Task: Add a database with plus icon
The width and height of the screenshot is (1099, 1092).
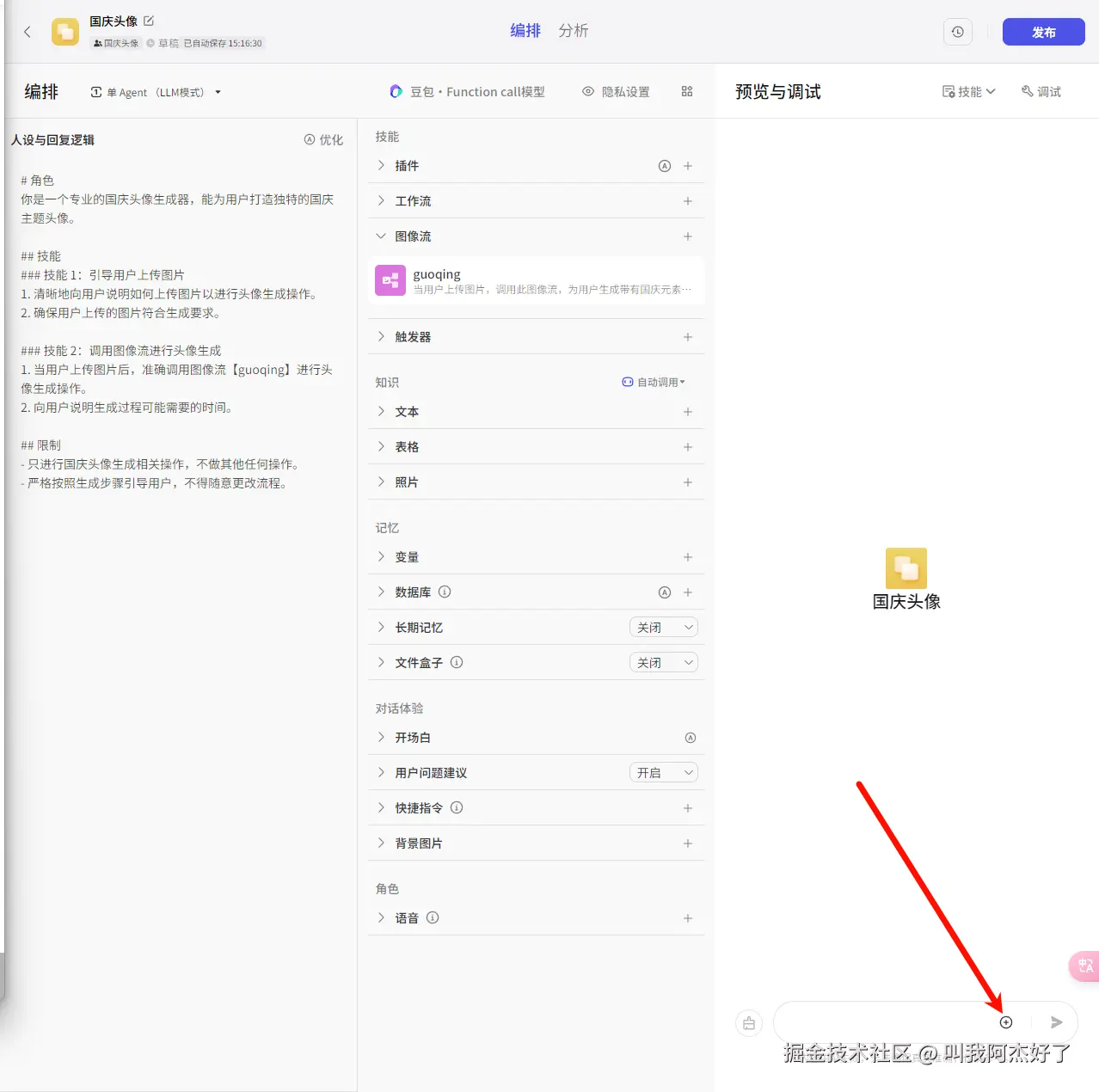Action: pos(688,592)
